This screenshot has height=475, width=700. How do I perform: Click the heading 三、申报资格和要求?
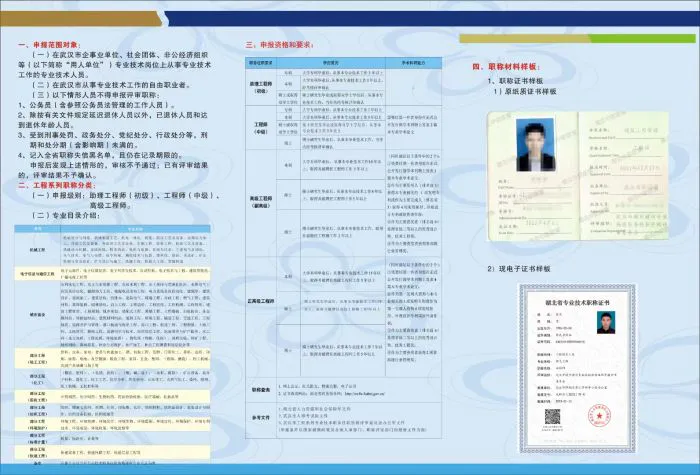(280, 45)
